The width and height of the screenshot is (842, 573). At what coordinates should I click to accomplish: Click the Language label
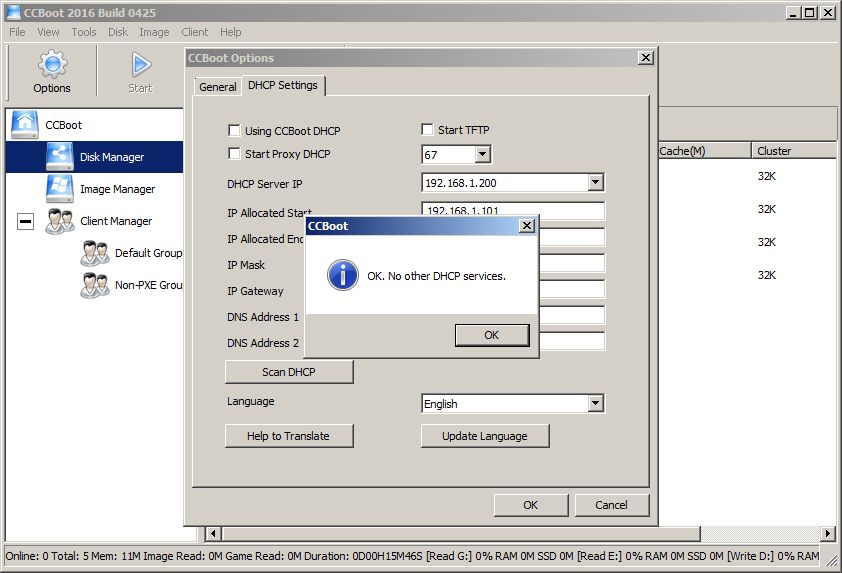click(x=251, y=401)
